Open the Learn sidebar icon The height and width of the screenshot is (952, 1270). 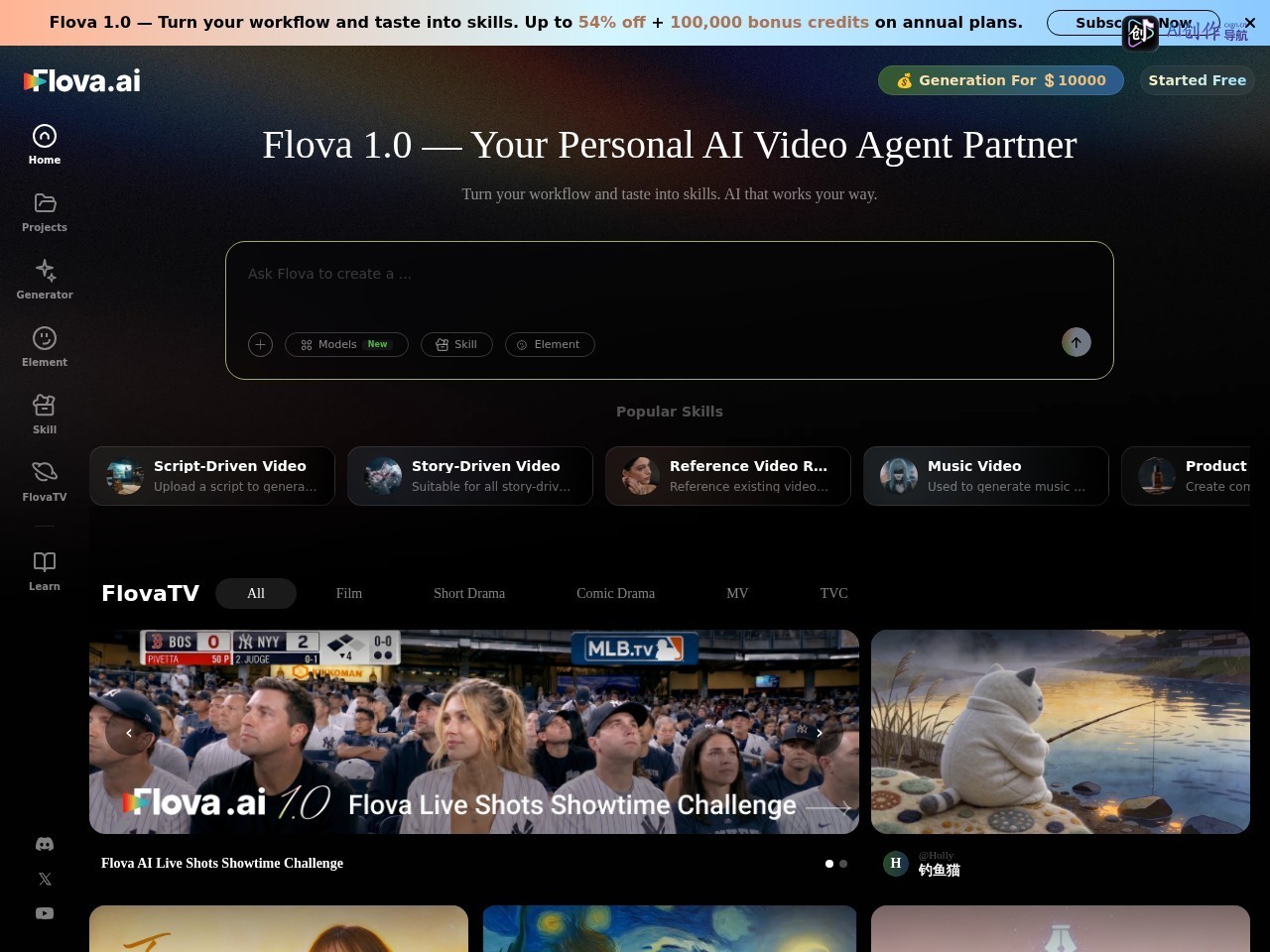[45, 571]
